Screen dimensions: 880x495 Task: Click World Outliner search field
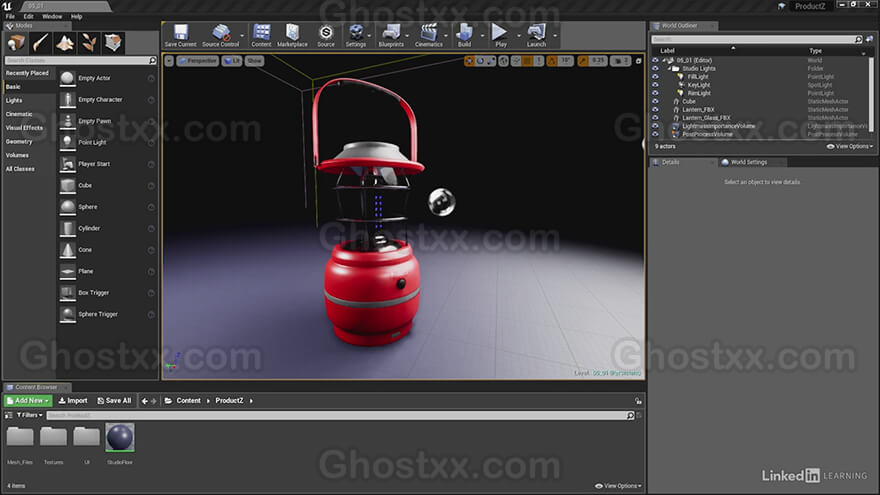[x=757, y=39]
